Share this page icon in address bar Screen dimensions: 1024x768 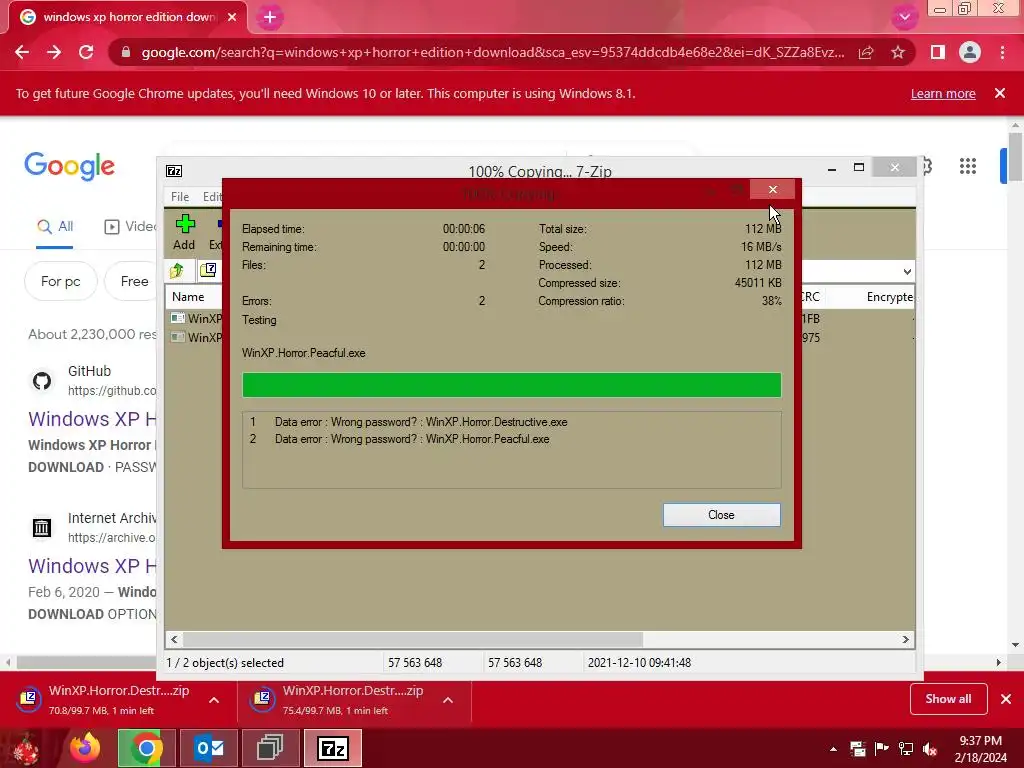[x=866, y=52]
